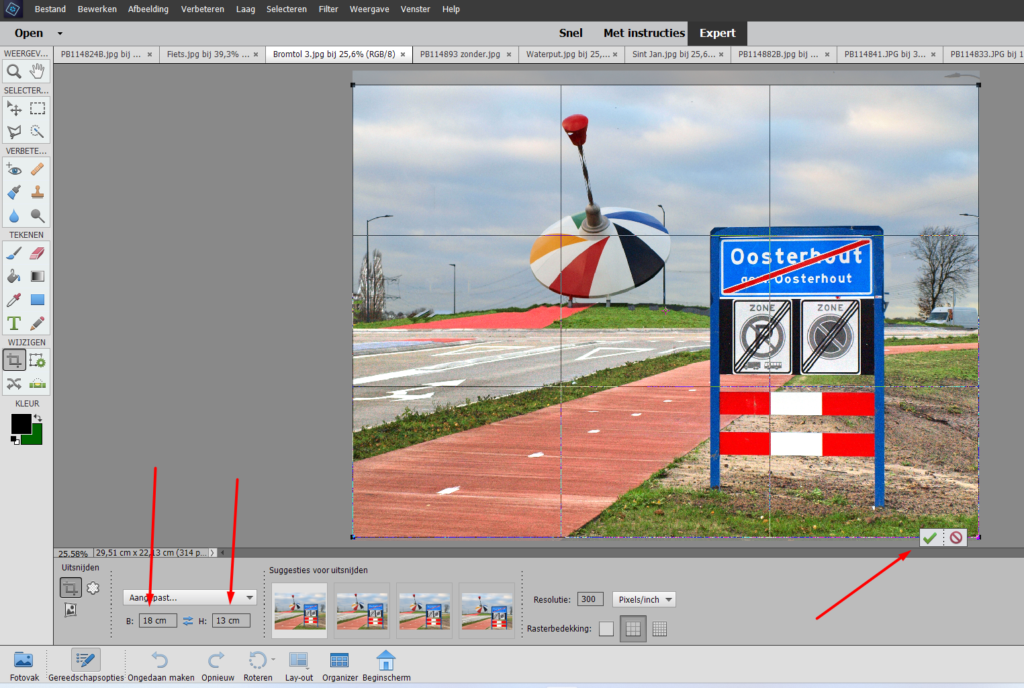
Task: Activate the Clone Stamp tool
Action: (38, 192)
